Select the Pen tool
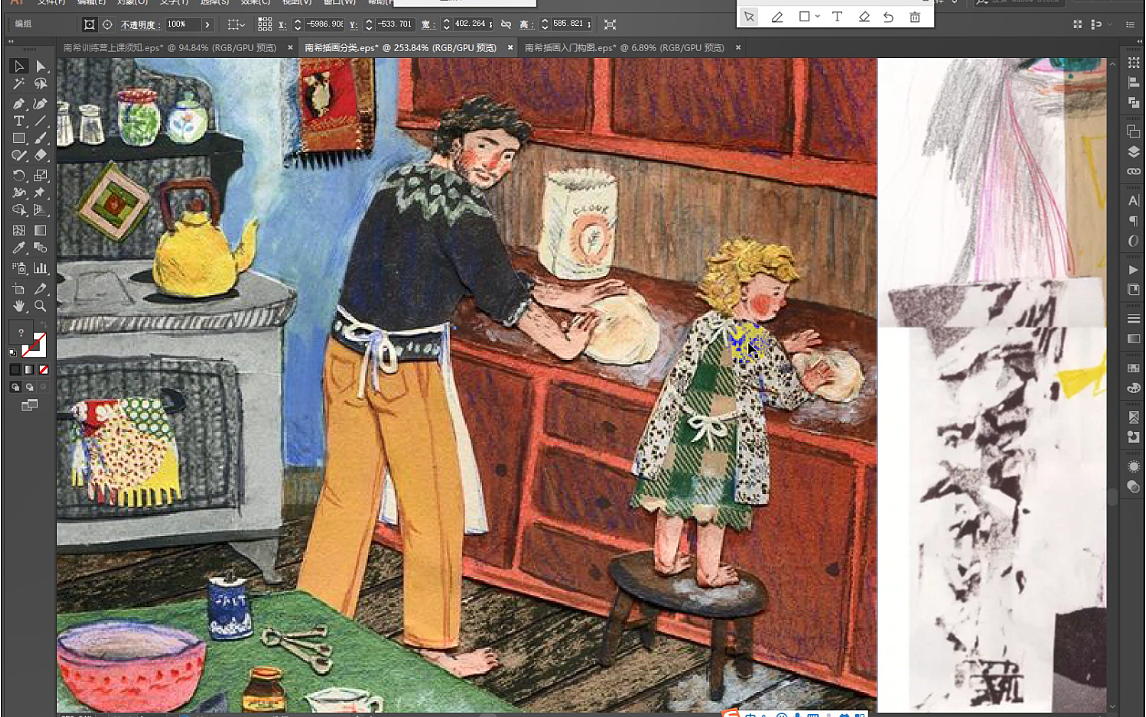 click(x=19, y=103)
